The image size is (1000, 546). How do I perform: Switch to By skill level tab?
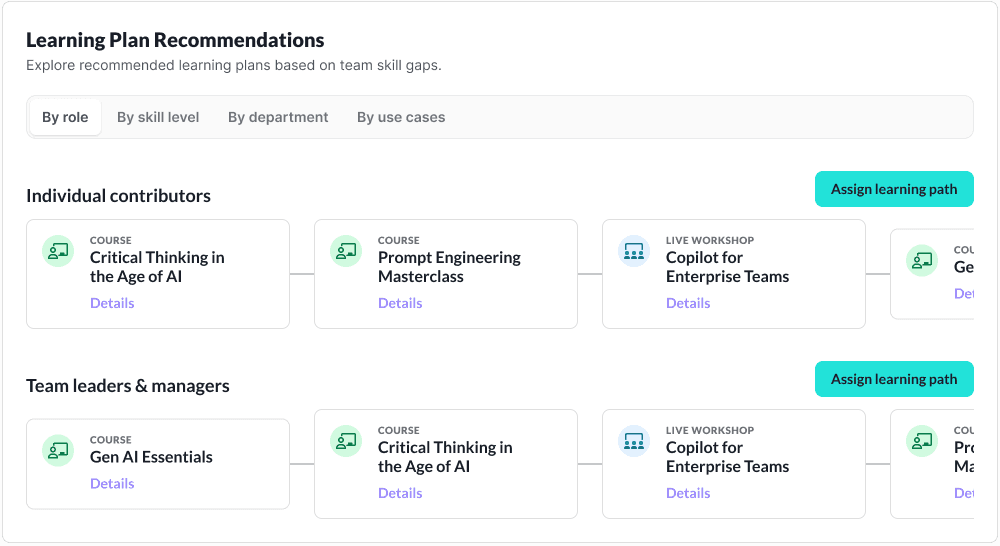tap(158, 117)
